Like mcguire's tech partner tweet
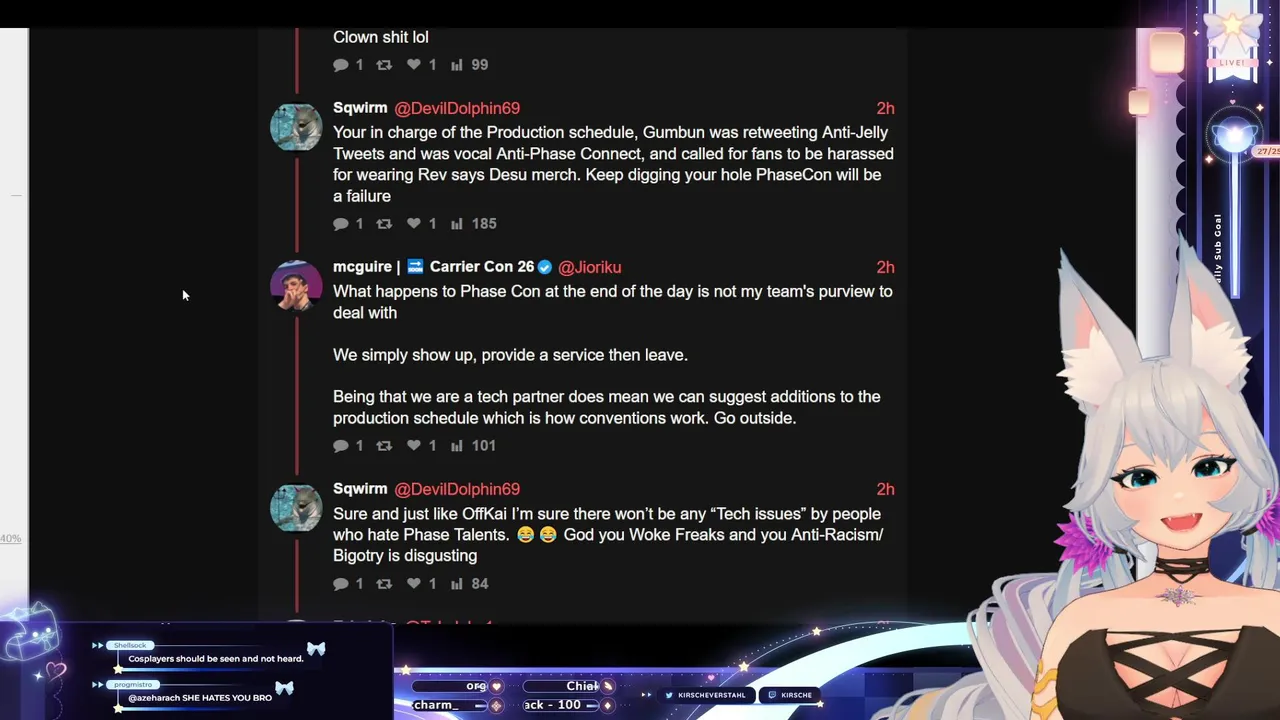 414,446
